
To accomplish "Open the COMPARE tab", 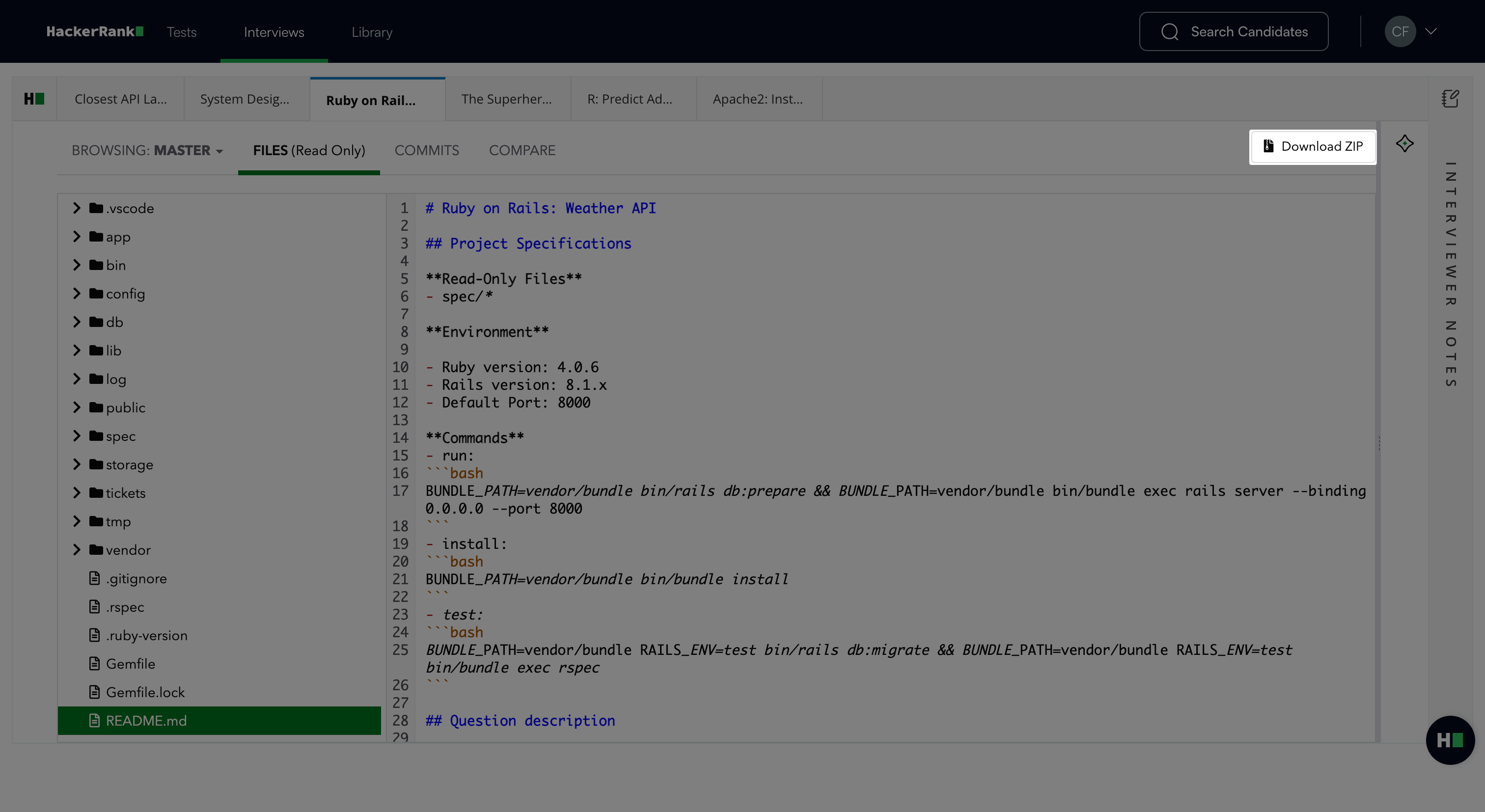I will coord(522,150).
